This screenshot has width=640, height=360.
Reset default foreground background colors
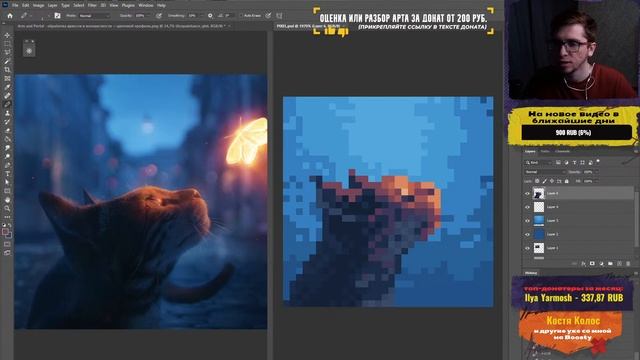pyautogui.click(x=4, y=225)
